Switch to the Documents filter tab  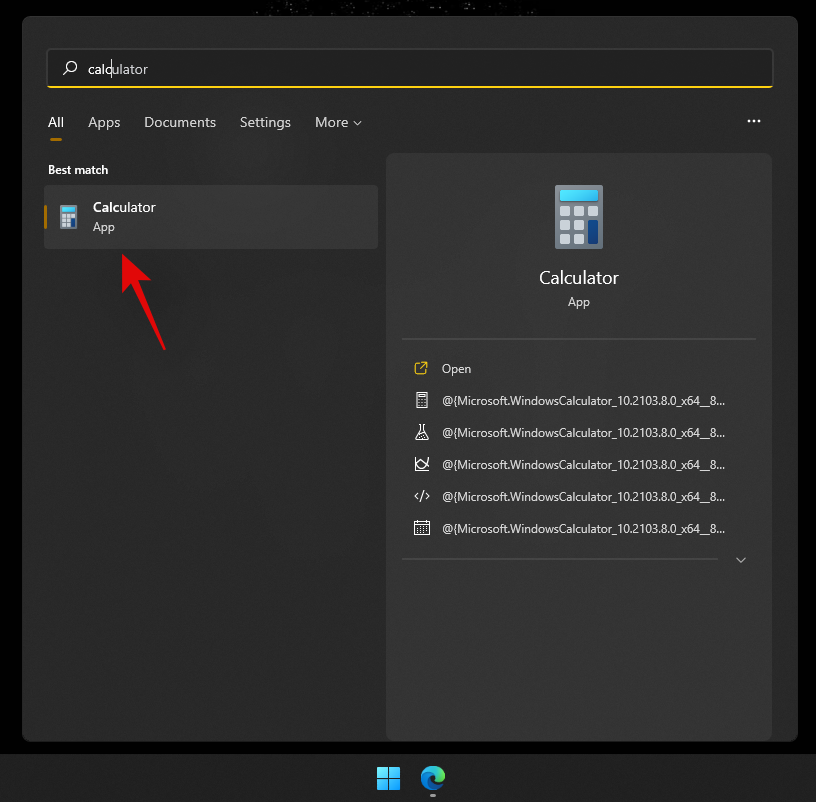coord(180,122)
